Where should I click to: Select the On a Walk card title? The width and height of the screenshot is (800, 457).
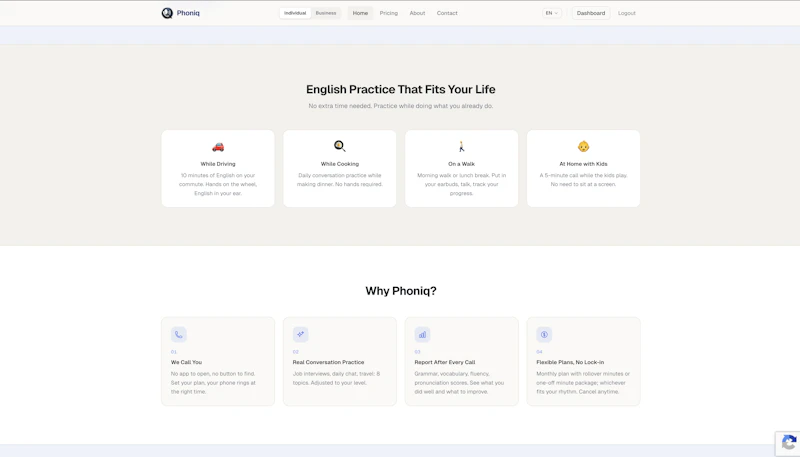coord(461,164)
